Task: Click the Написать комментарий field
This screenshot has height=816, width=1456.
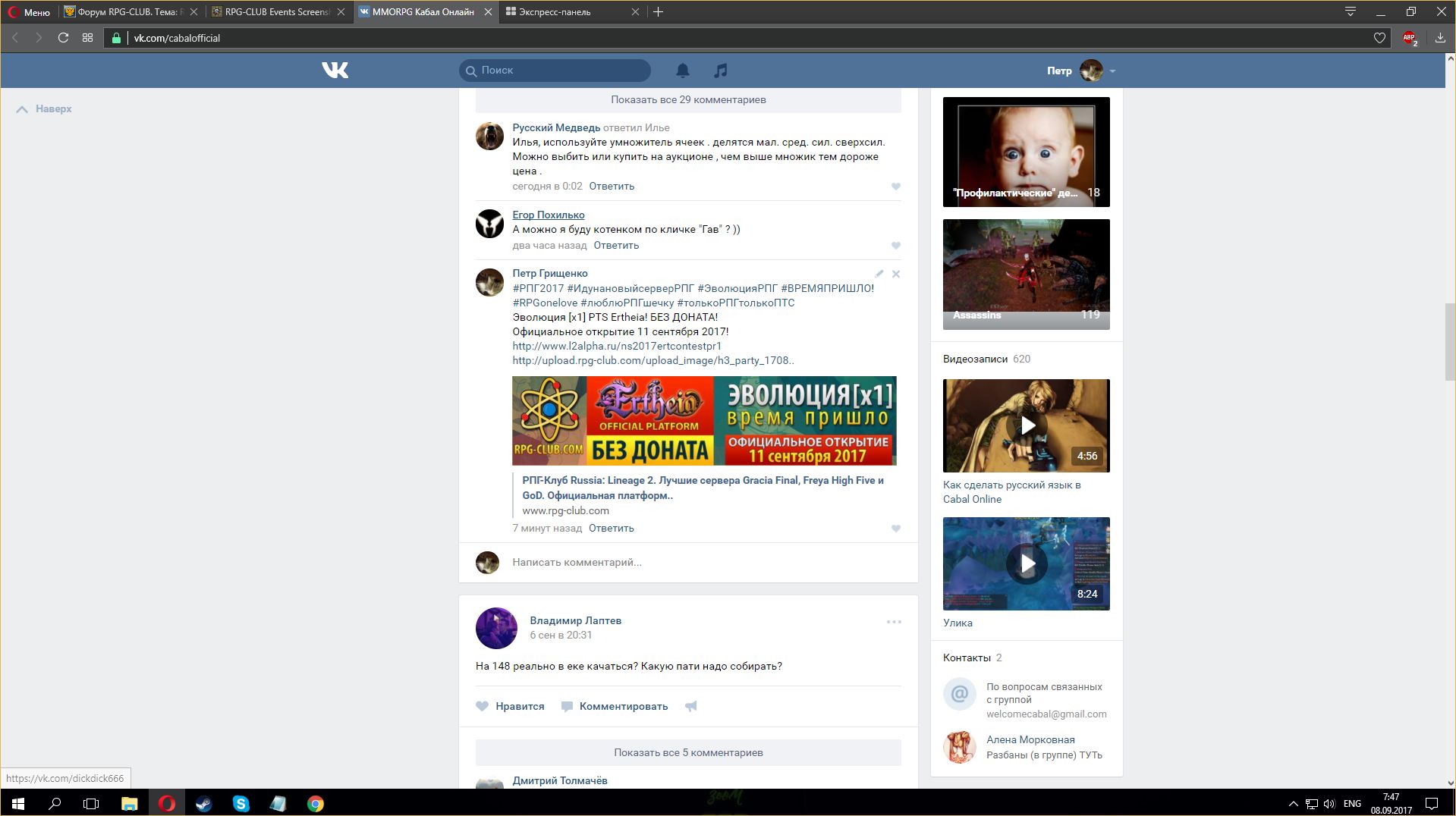Action: (x=706, y=562)
